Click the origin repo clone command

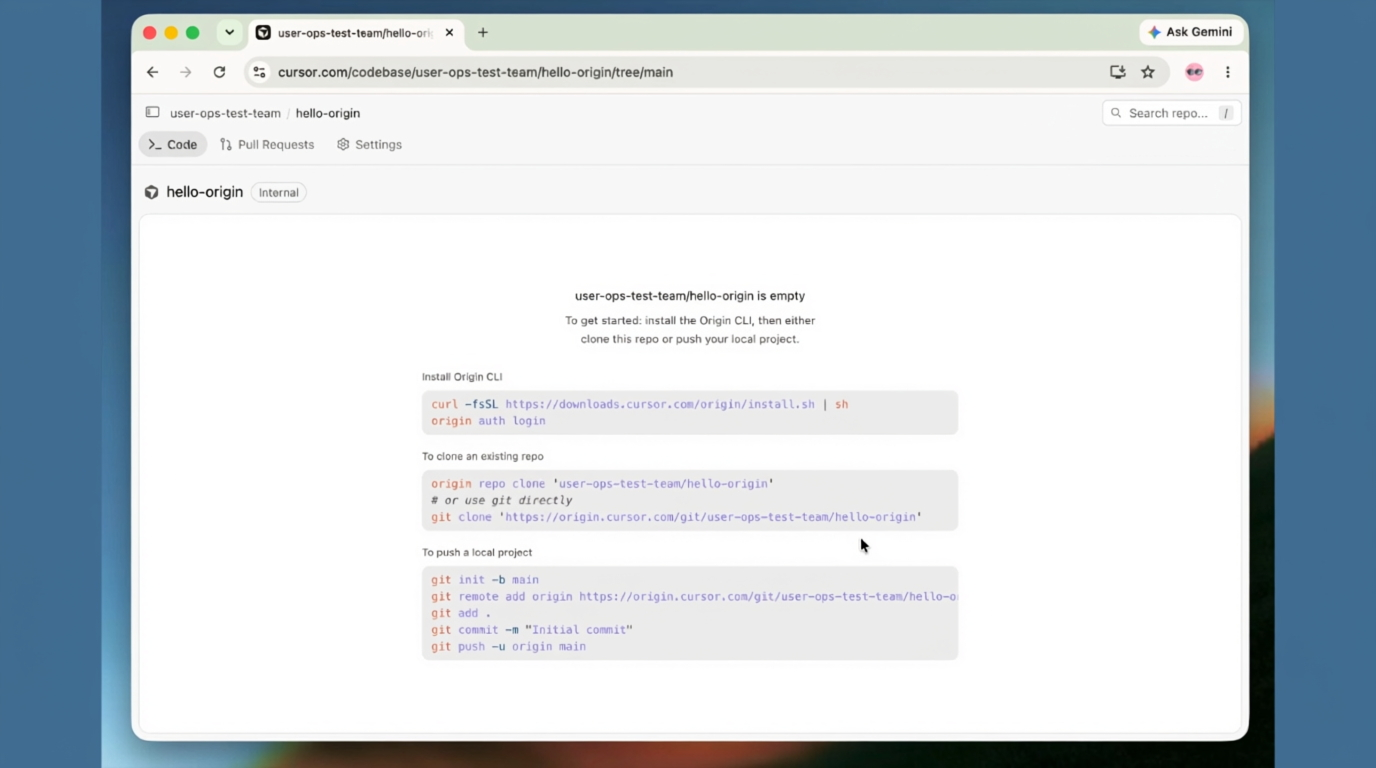point(603,483)
